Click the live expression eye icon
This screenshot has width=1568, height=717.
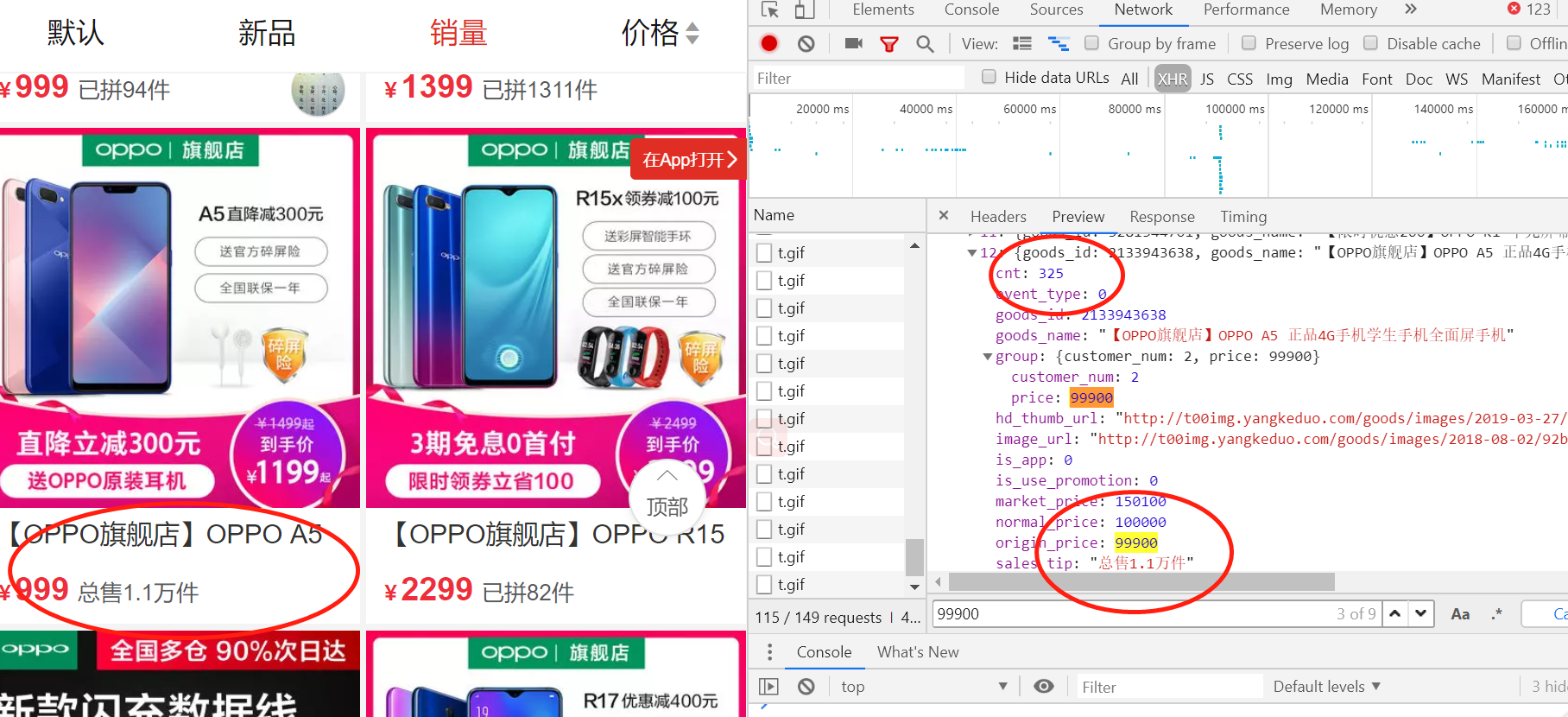tap(1044, 687)
